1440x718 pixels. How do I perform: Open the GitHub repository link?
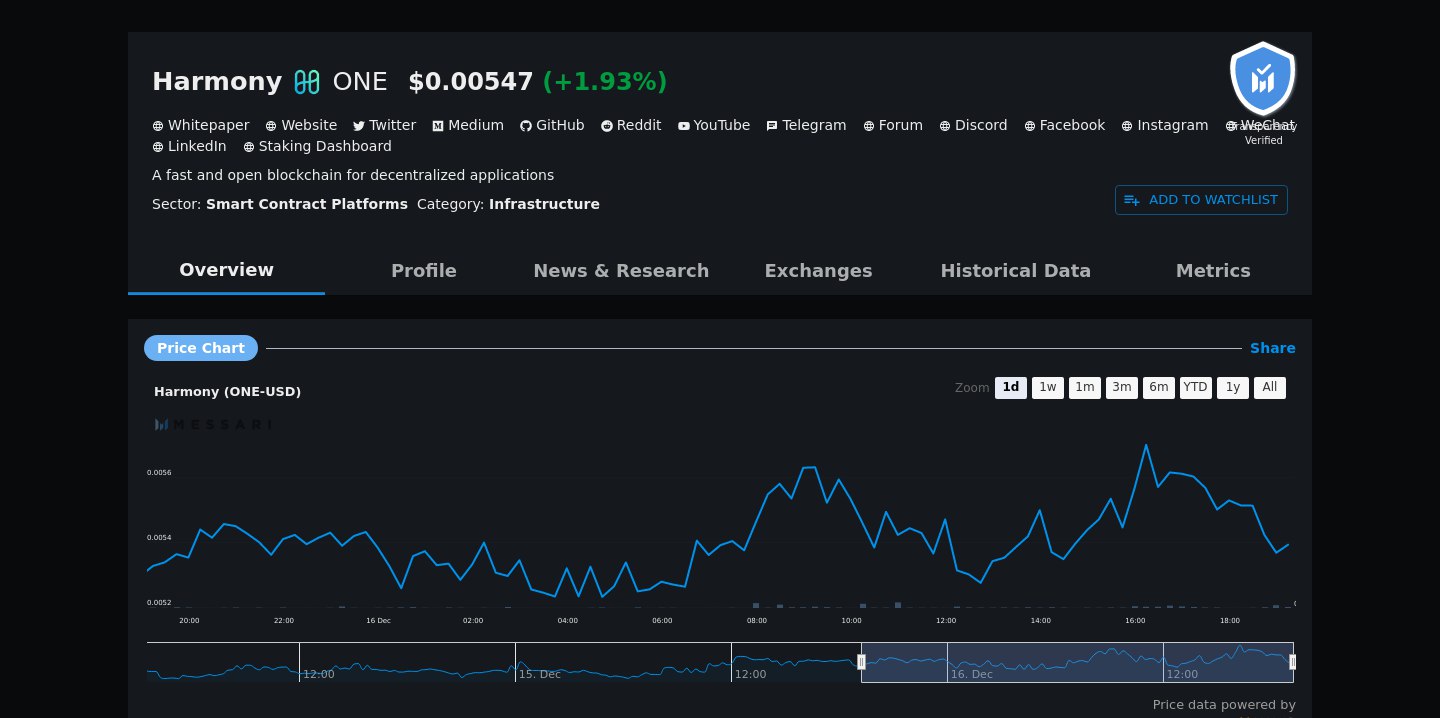point(552,126)
